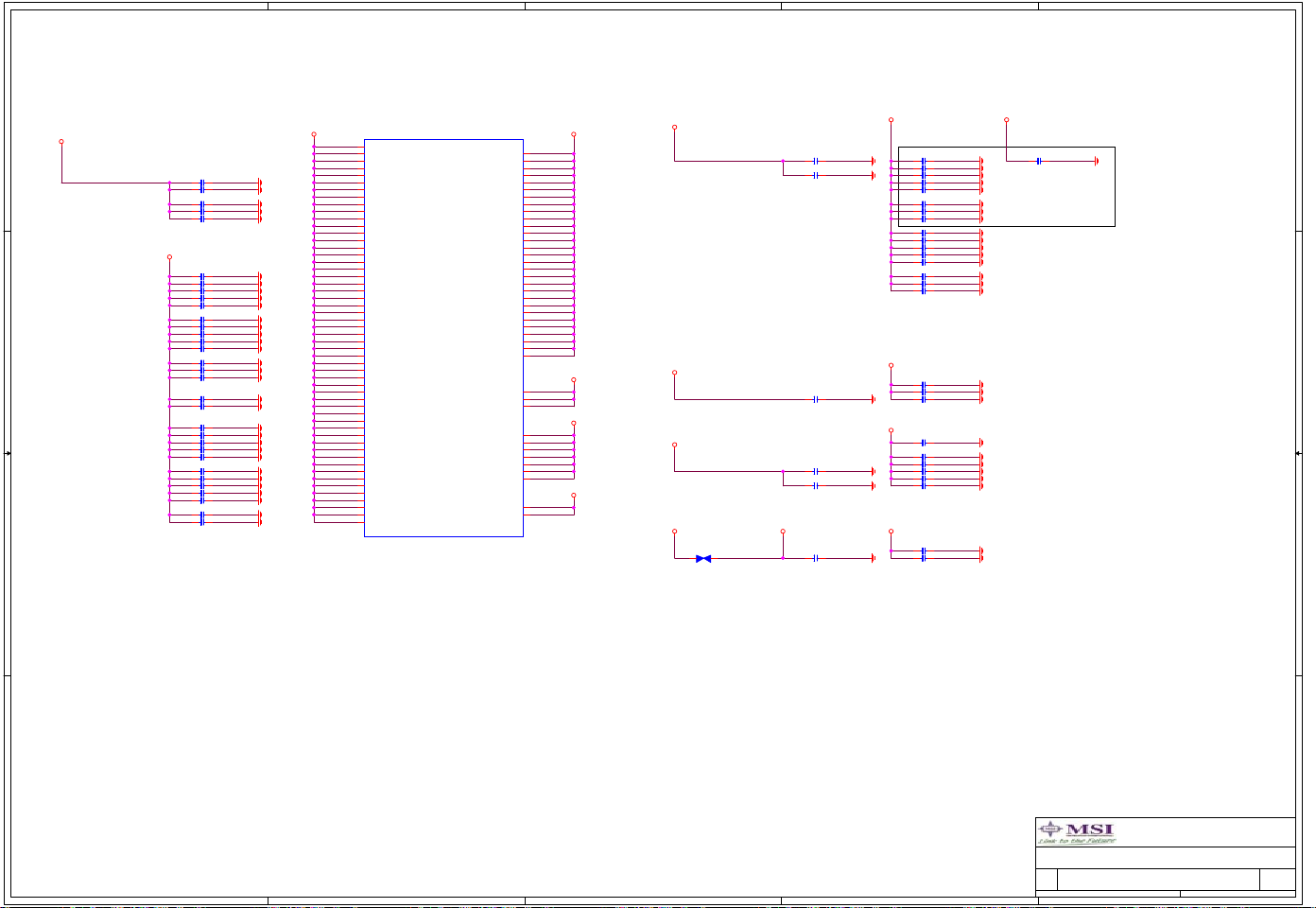Screen dimensions: 1316x908
Task: Select the large central IC component block
Action: point(443,338)
